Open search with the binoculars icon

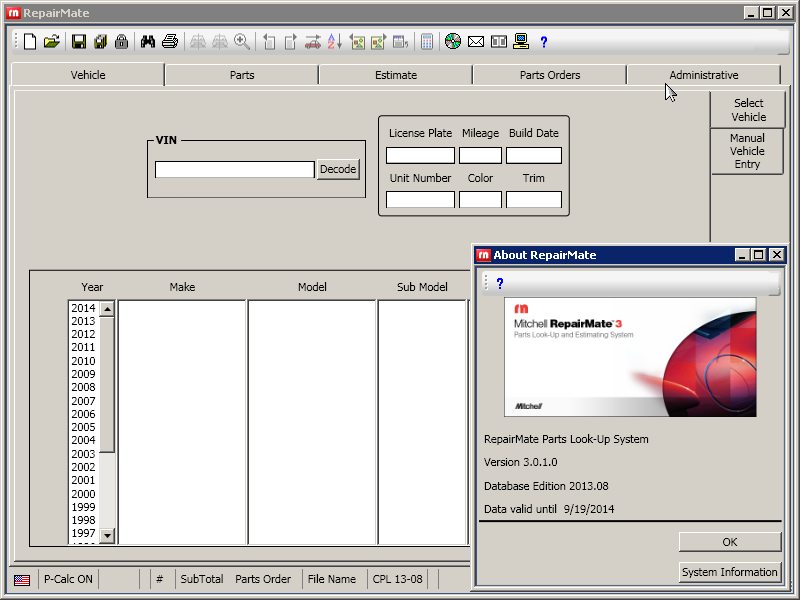(x=148, y=41)
